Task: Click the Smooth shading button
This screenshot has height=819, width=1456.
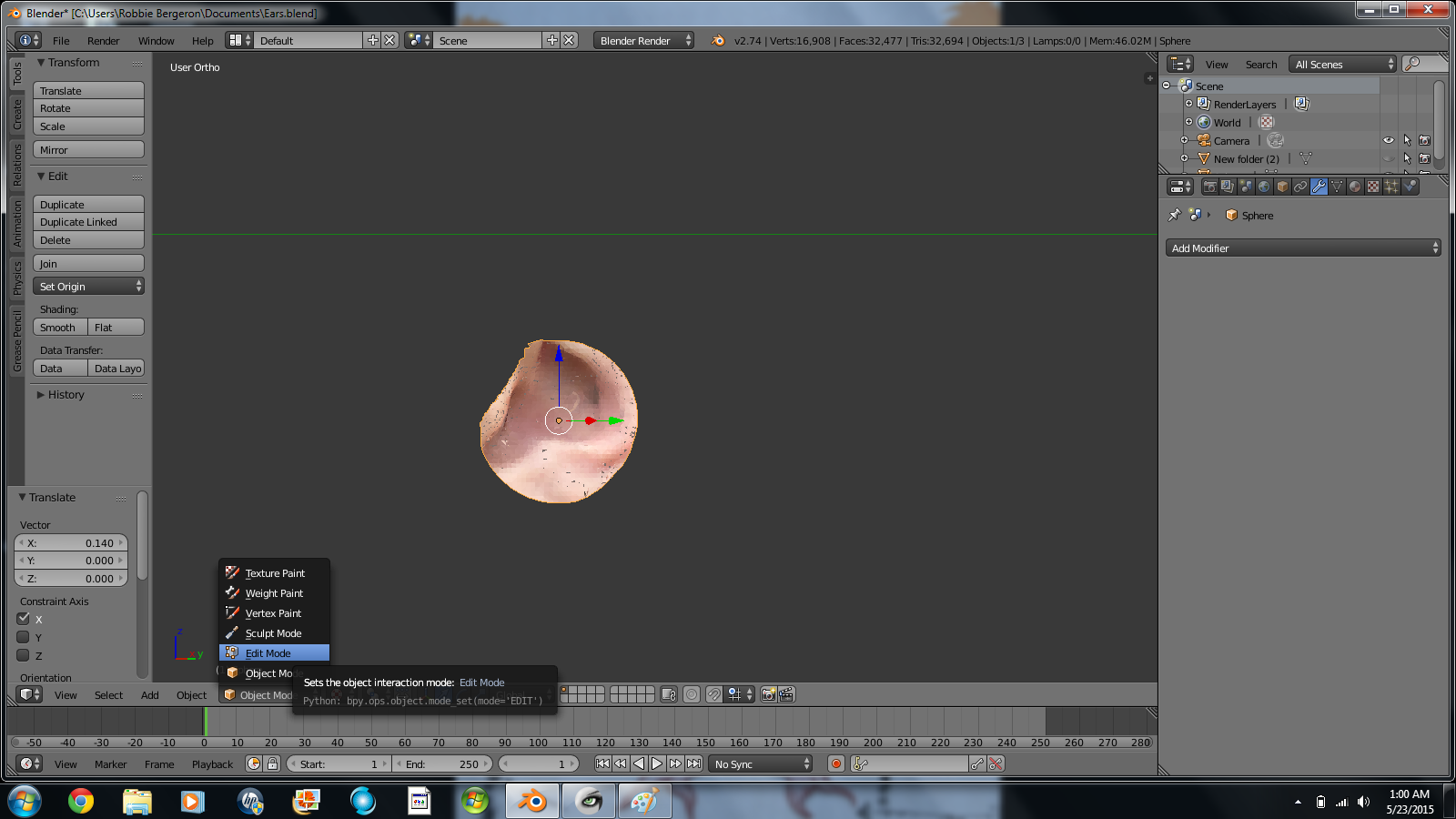Action: (x=60, y=327)
